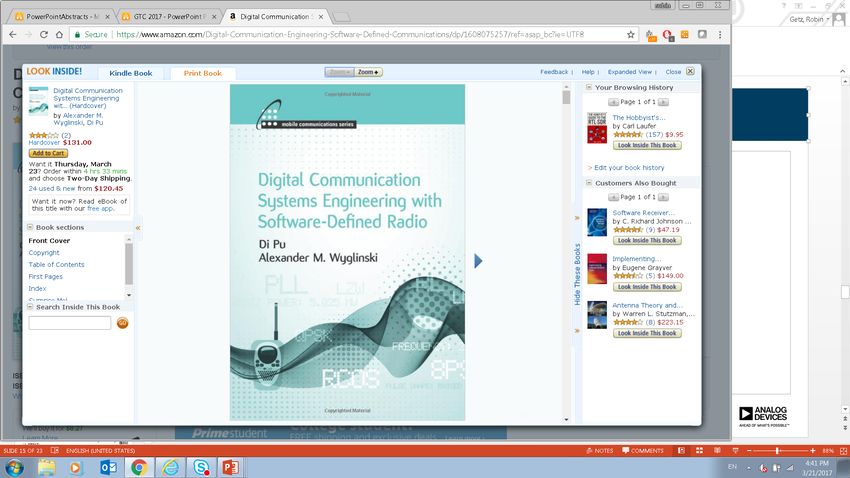Image resolution: width=850 pixels, height=478 pixels.
Task: Click the orange square extension icon
Action: pyautogui.click(x=685, y=34)
